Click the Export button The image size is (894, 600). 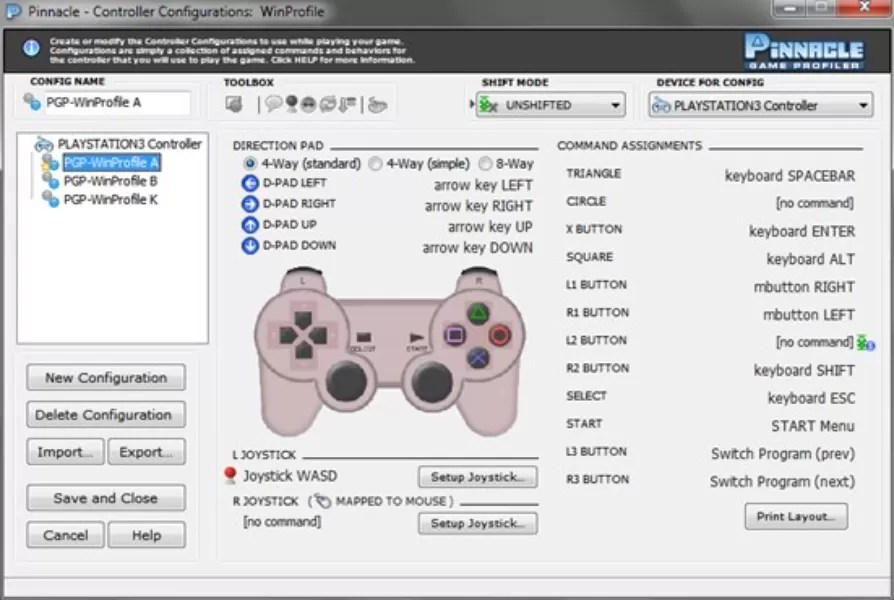click(x=147, y=452)
